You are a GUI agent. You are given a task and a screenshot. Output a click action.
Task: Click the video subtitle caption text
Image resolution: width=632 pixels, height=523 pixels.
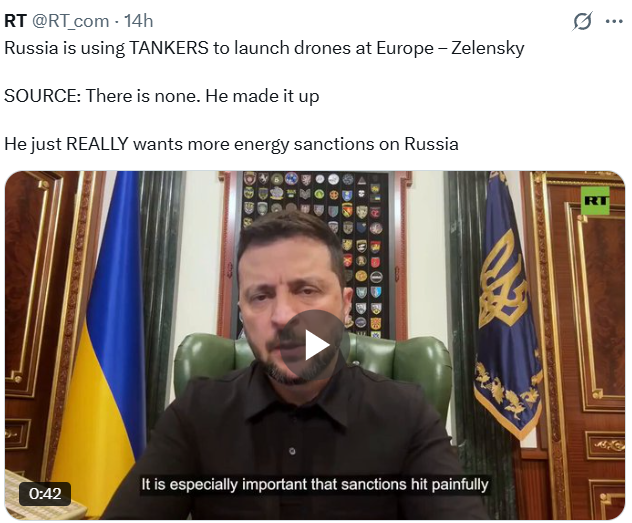tap(315, 484)
